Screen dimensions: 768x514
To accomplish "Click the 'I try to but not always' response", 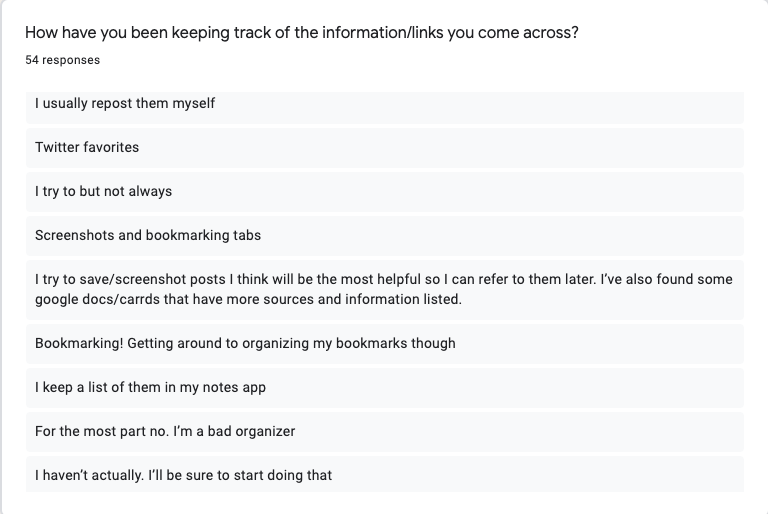I will point(384,192).
